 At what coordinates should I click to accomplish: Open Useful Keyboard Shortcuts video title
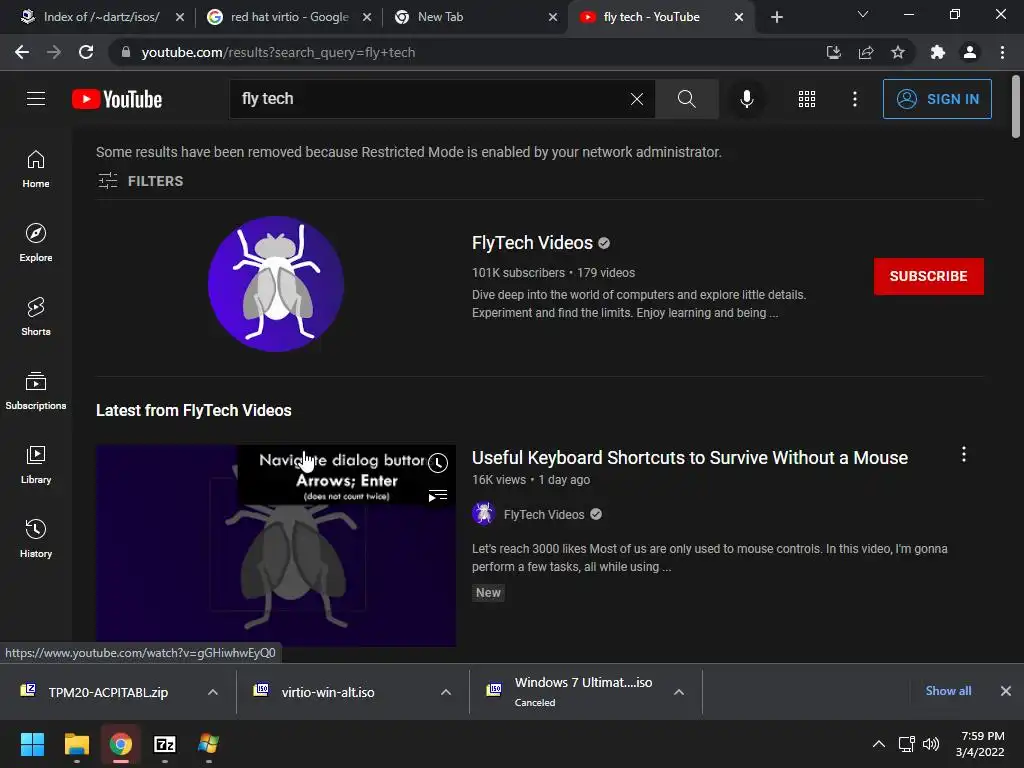(x=690, y=458)
